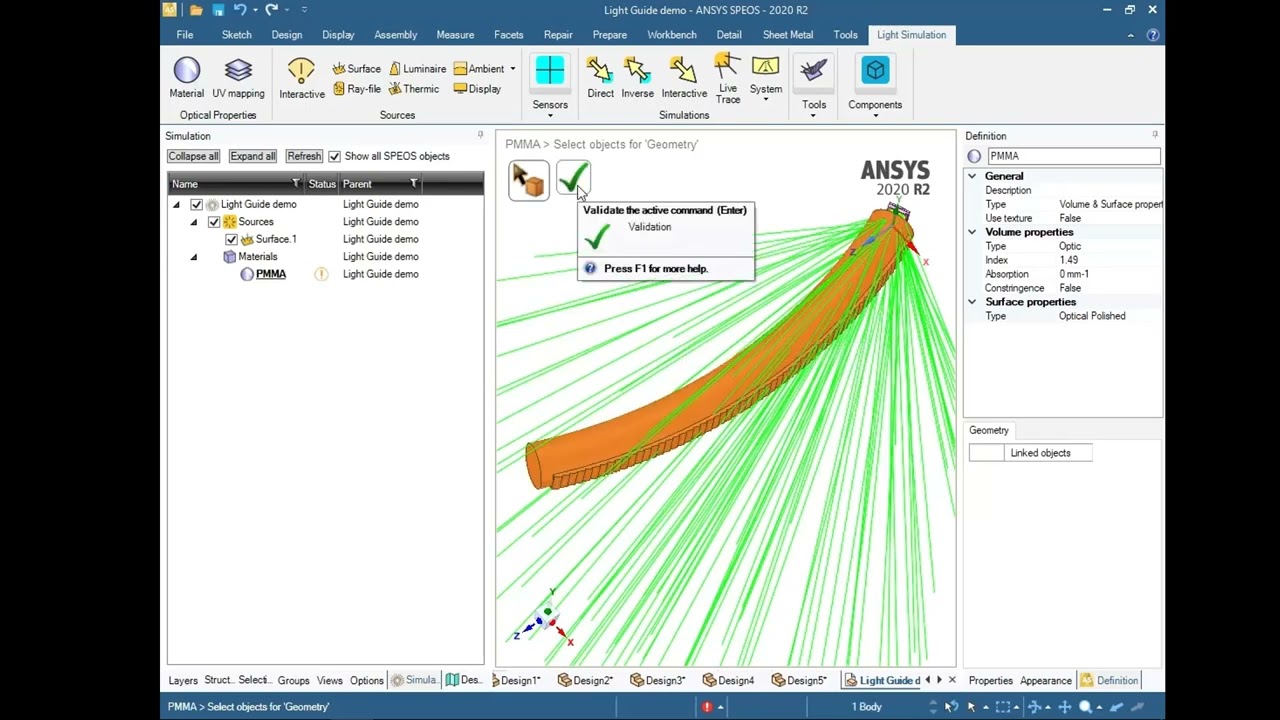
Task: Uncheck the Surface.1 checkbox
Action: tap(231, 239)
